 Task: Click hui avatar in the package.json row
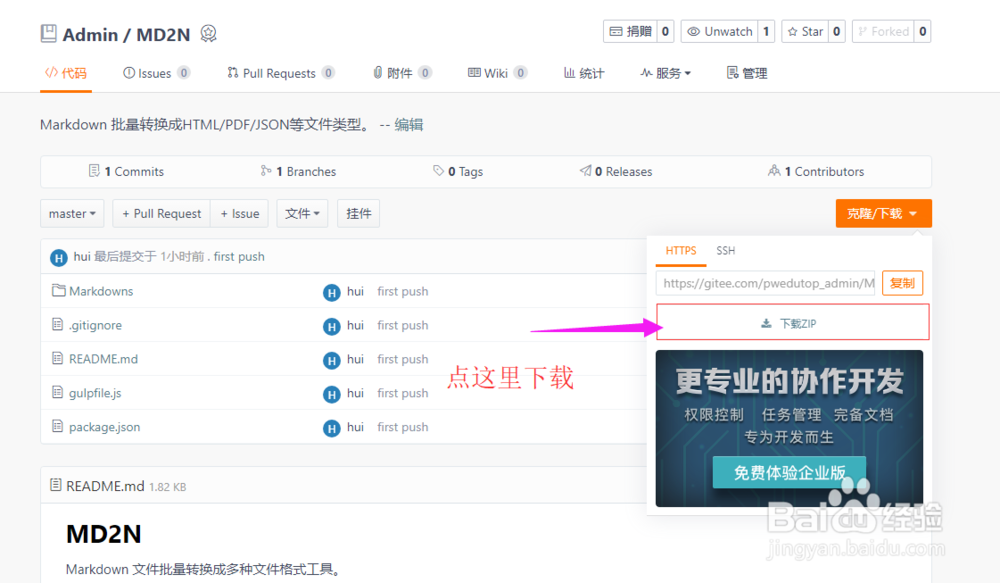(331, 428)
